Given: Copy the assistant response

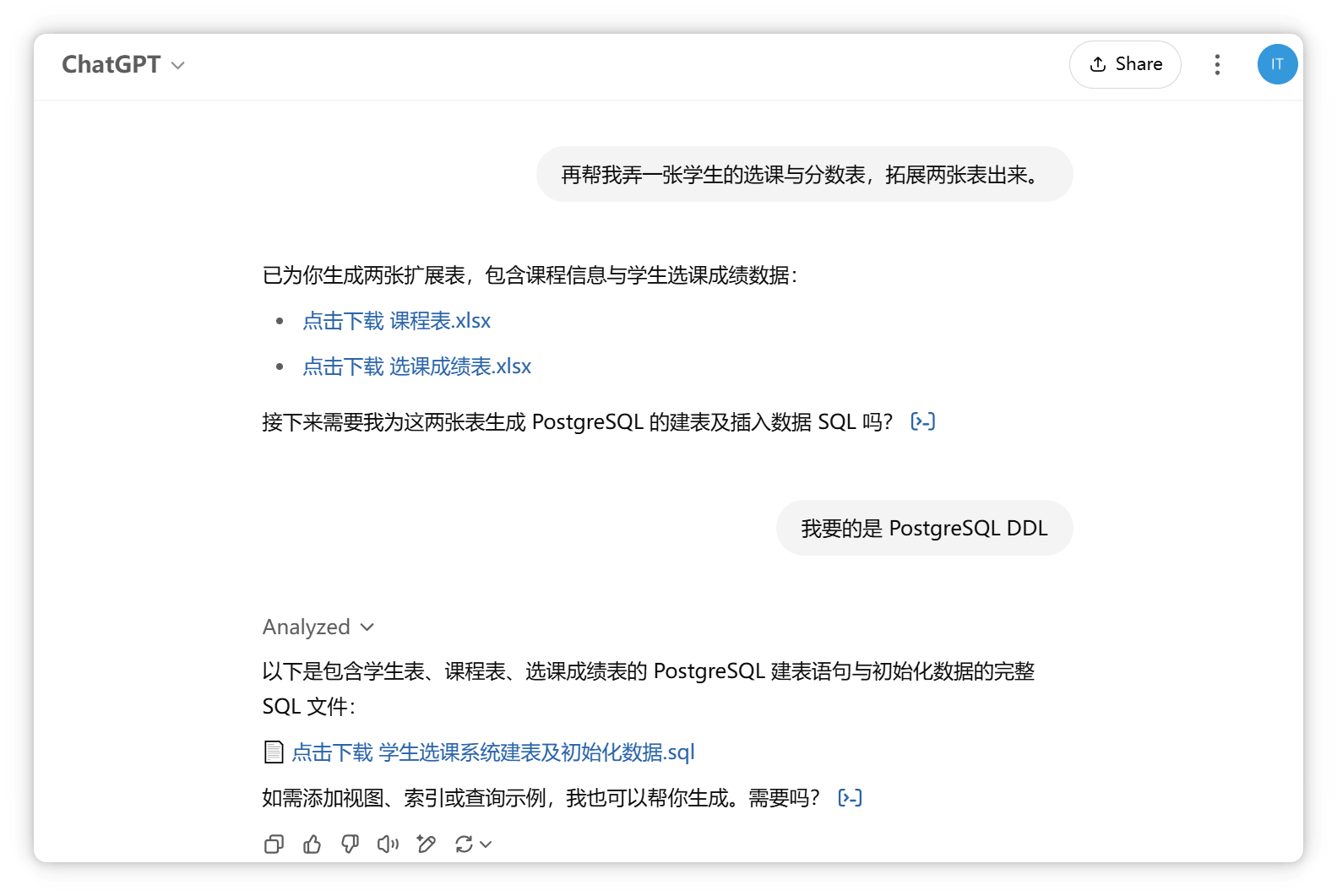Looking at the screenshot, I should 274,844.
